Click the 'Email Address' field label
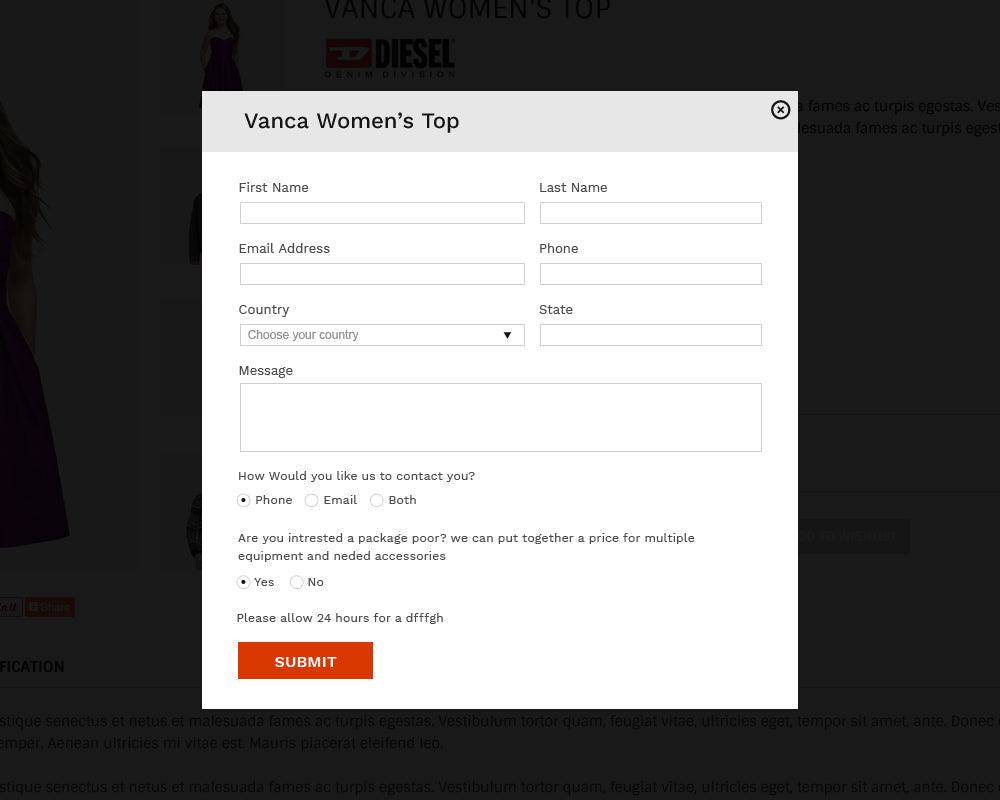1000x800 pixels. coord(284,248)
